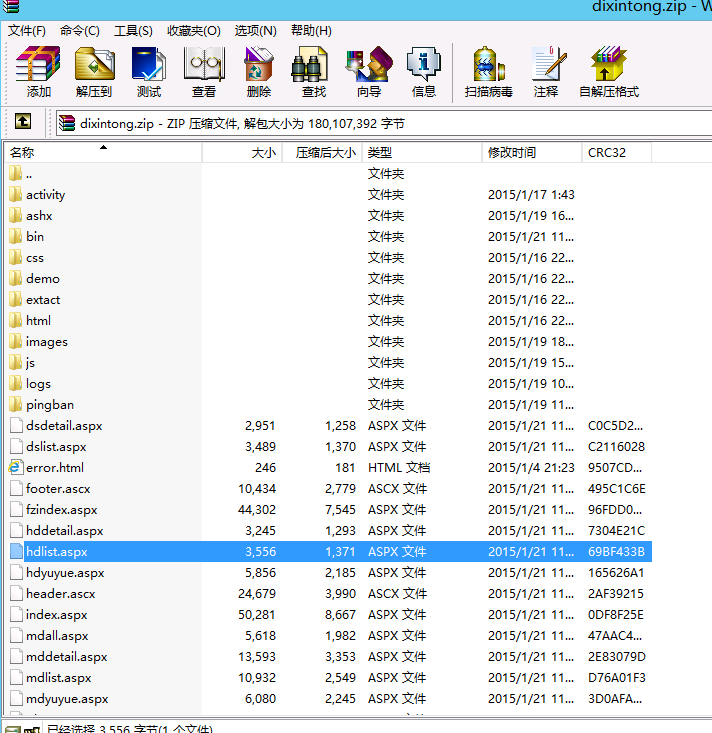Select the hddetail.aspx file name
The image size is (712, 733).
click(65, 531)
